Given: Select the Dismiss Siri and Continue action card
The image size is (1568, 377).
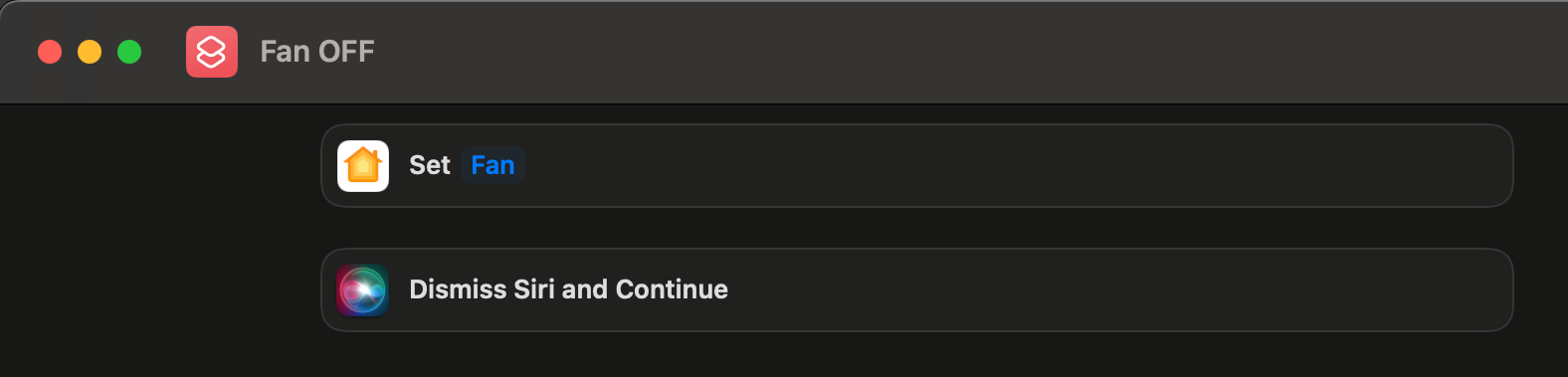Looking at the screenshot, I should pyautogui.click(x=917, y=289).
